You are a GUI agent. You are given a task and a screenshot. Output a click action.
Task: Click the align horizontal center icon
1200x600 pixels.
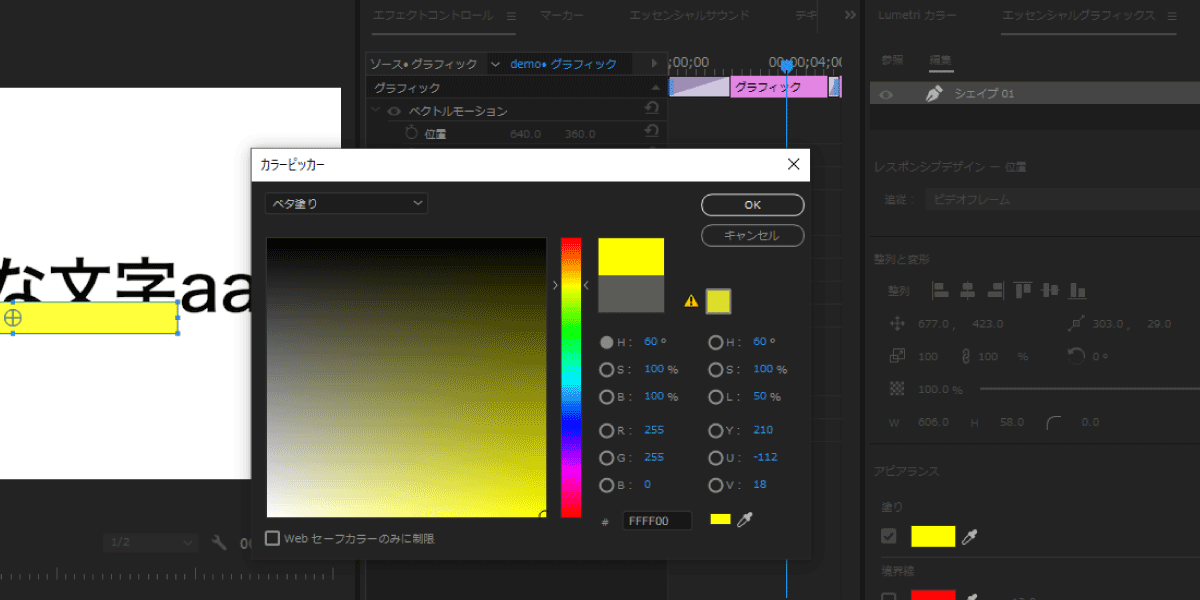click(967, 291)
